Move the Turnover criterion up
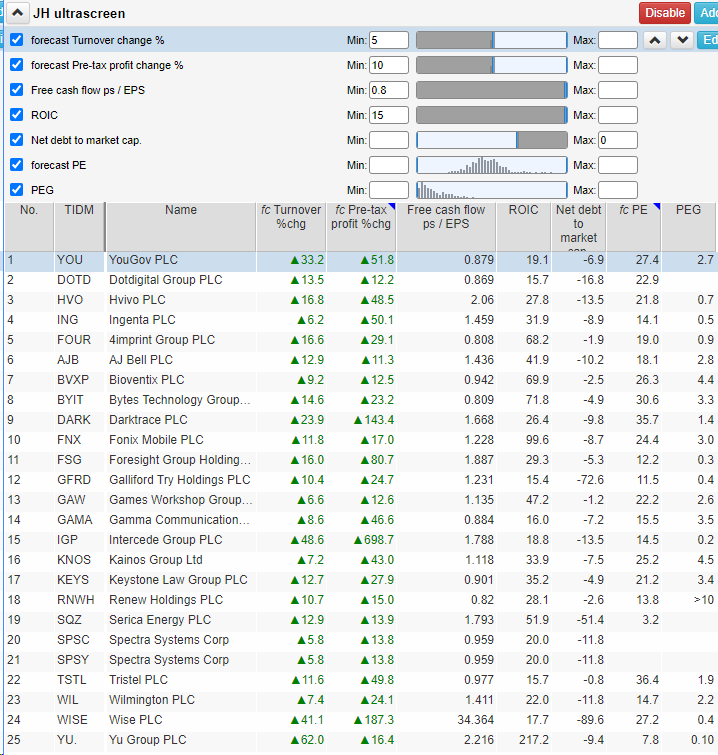718x755 pixels. [x=655, y=40]
